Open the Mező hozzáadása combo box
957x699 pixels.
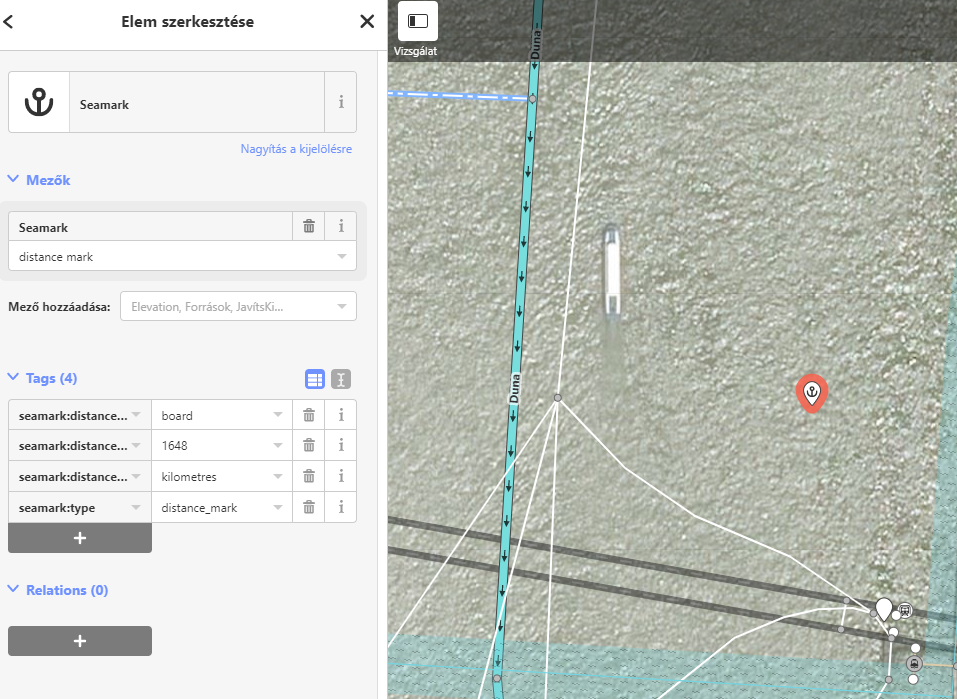(238, 306)
